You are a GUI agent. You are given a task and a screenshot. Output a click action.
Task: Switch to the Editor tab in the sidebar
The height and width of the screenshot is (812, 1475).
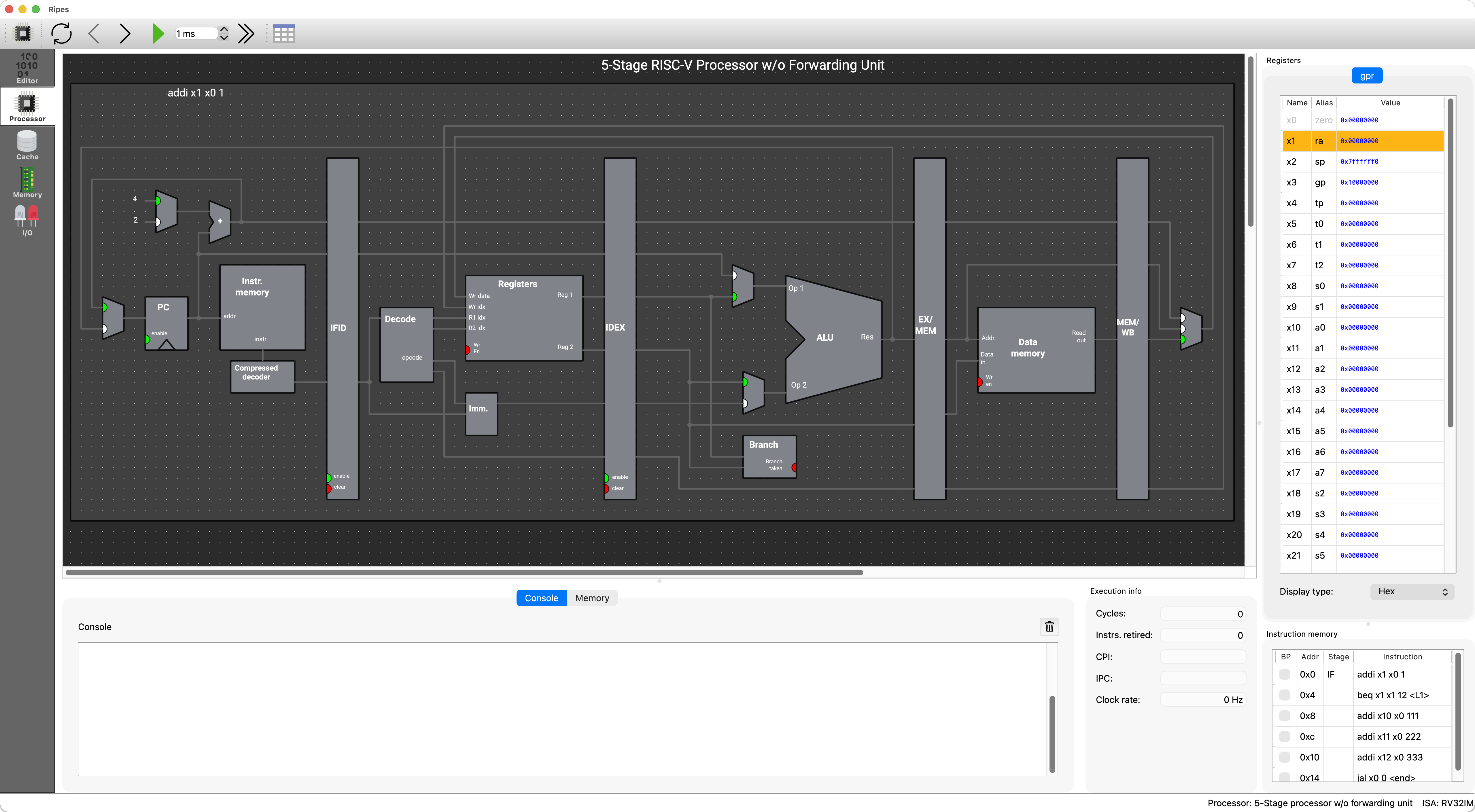27,68
